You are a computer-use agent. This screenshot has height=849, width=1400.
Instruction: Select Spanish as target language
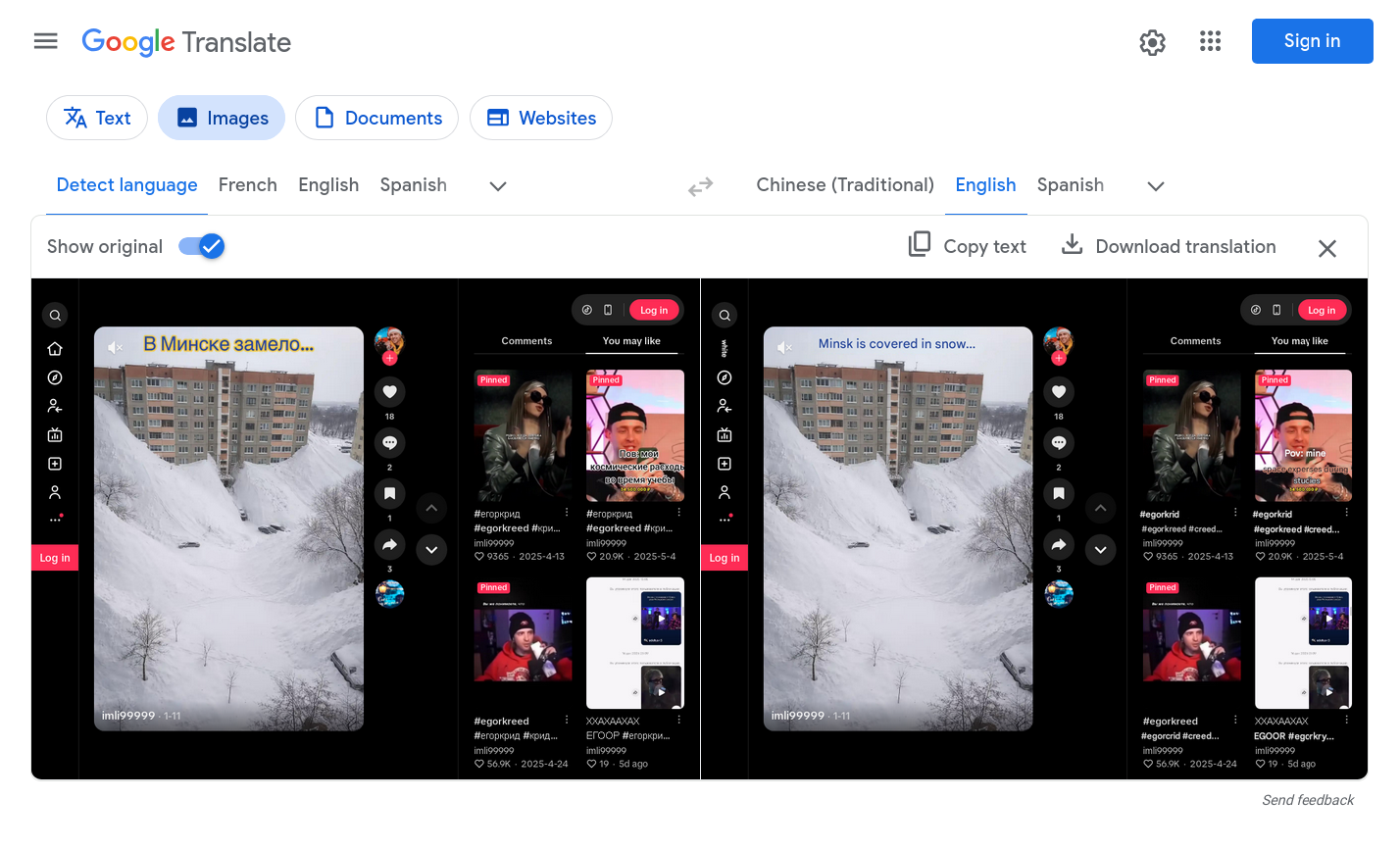pyautogui.click(x=1070, y=185)
